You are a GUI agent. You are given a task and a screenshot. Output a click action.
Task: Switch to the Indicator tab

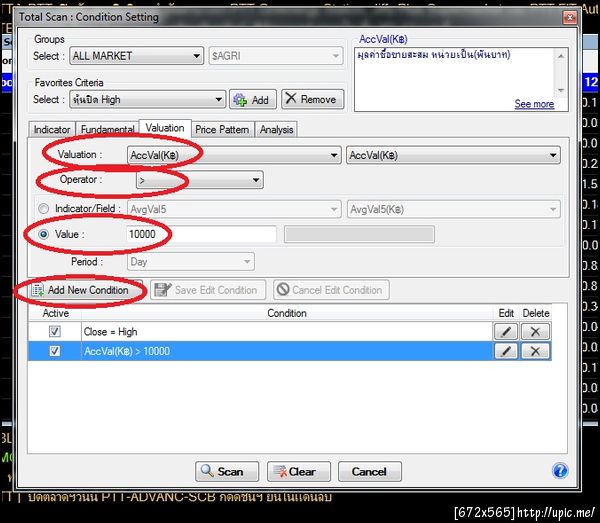click(52, 130)
